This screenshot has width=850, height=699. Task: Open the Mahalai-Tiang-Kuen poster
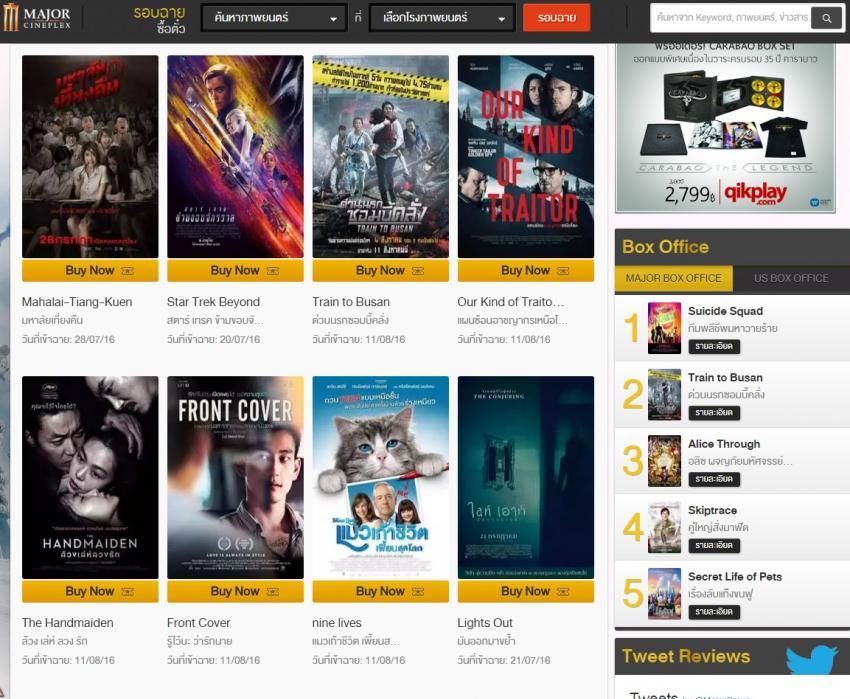pos(90,156)
